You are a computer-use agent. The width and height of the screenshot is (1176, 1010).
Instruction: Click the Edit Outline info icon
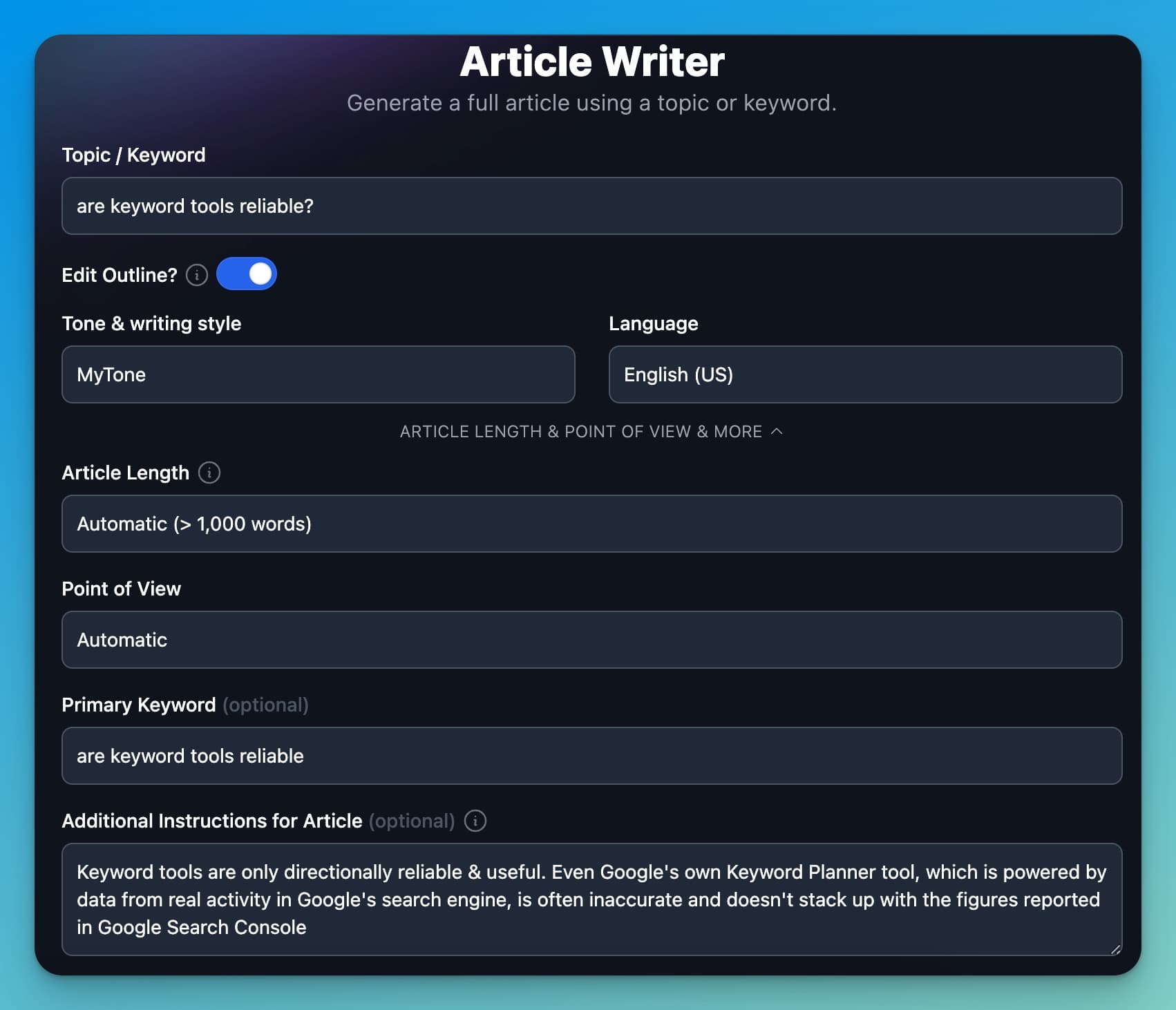197,274
